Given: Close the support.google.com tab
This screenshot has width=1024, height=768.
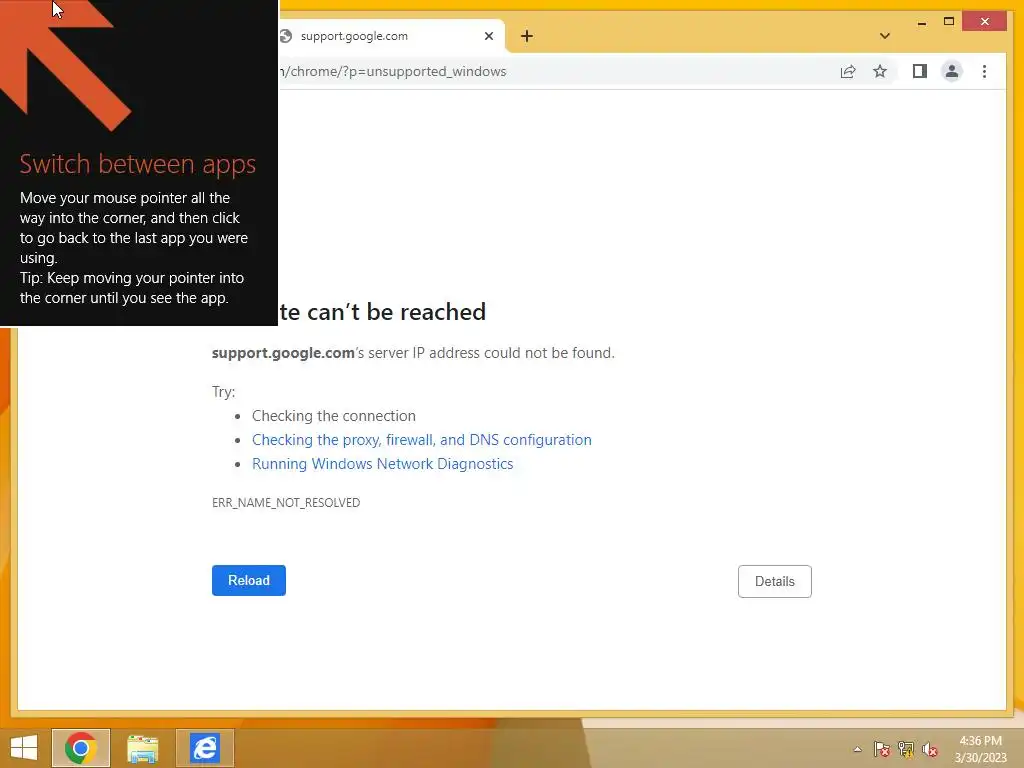Looking at the screenshot, I should click(488, 37).
